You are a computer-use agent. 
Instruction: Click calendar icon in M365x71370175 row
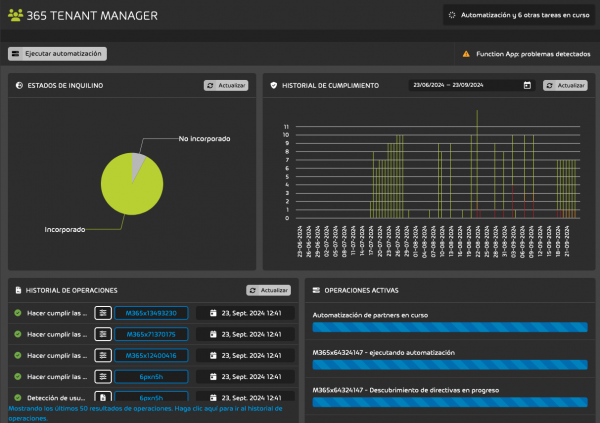click(x=213, y=334)
